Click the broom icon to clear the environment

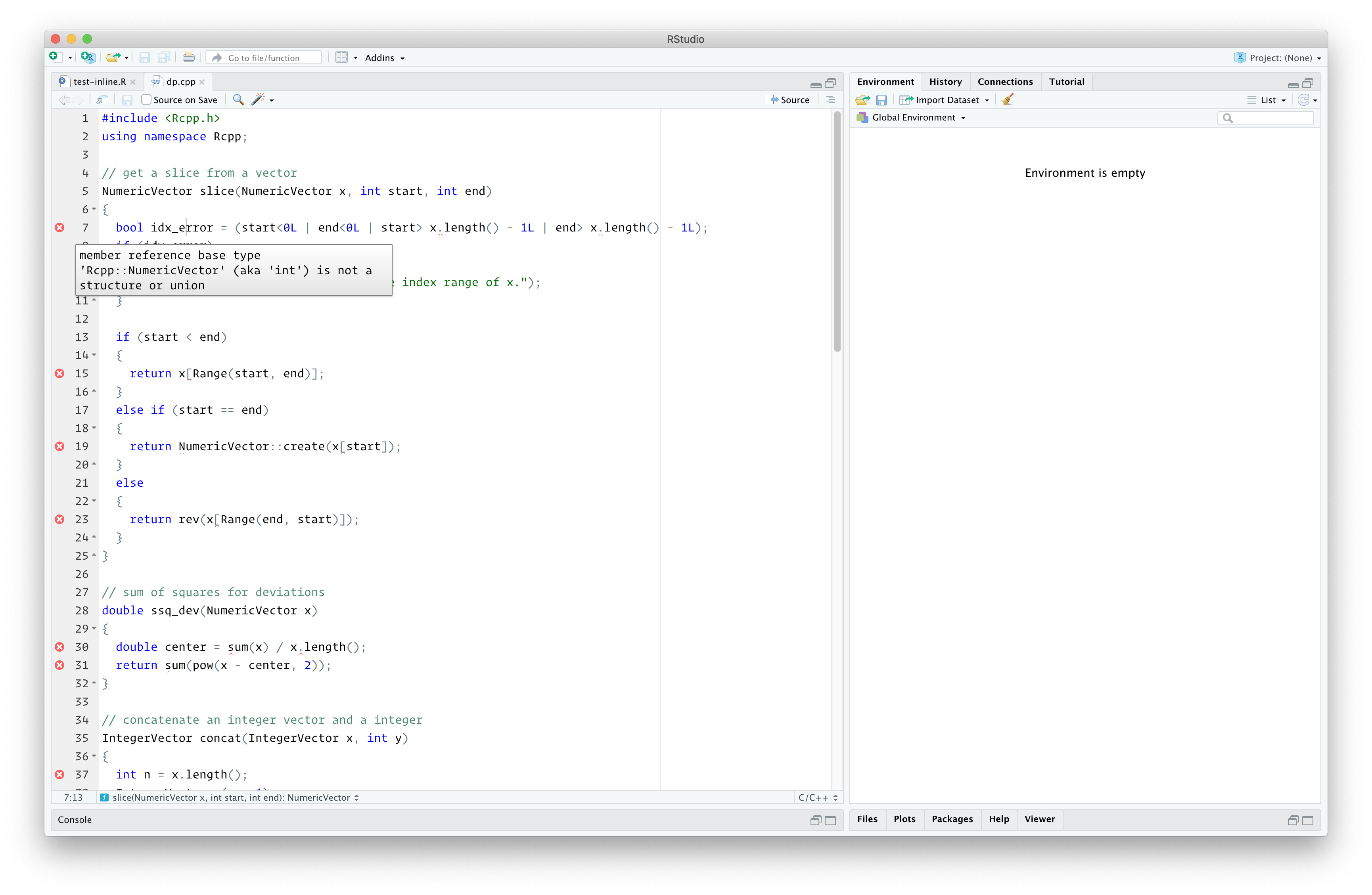(x=1007, y=100)
